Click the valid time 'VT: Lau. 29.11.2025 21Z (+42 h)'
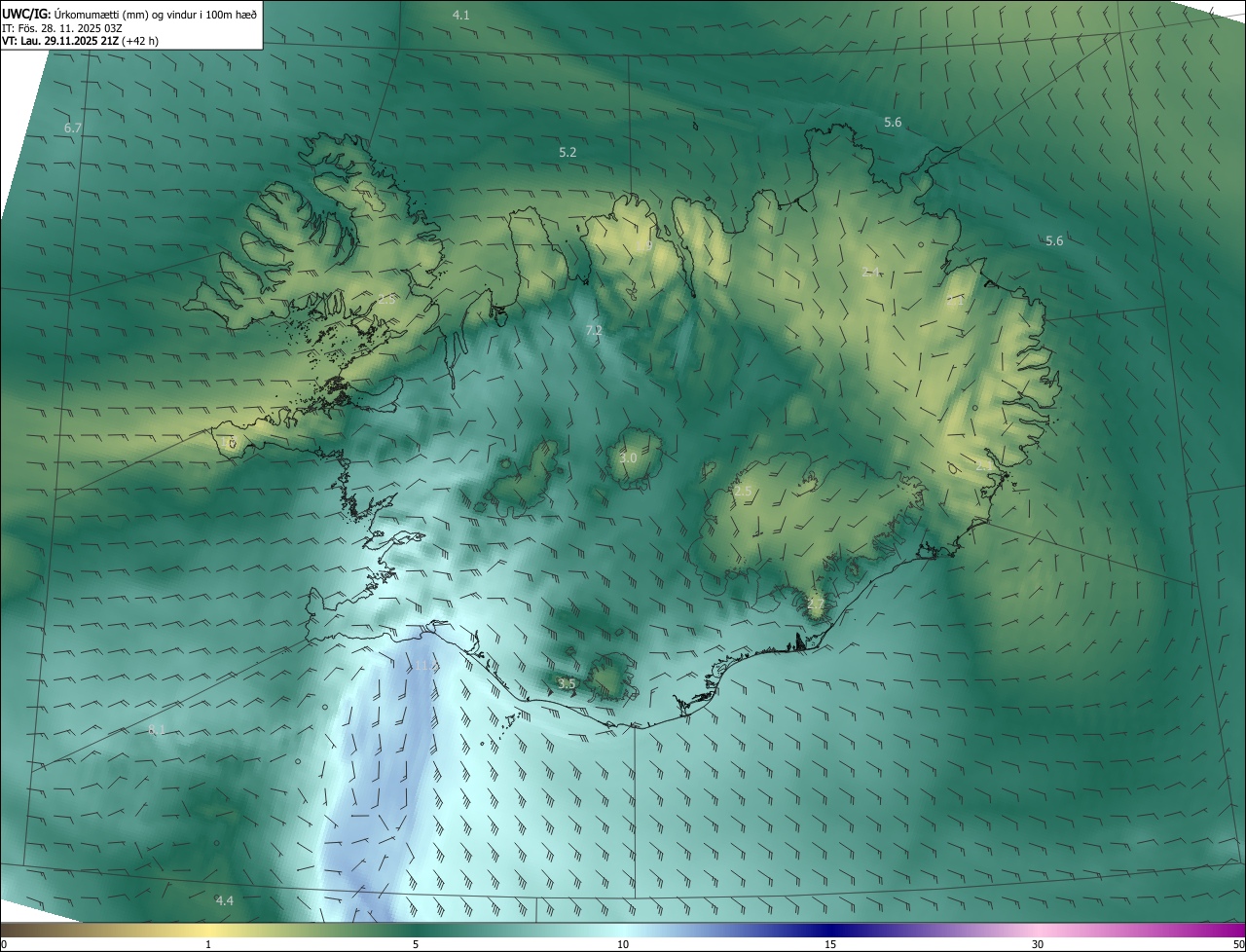 coord(80,41)
